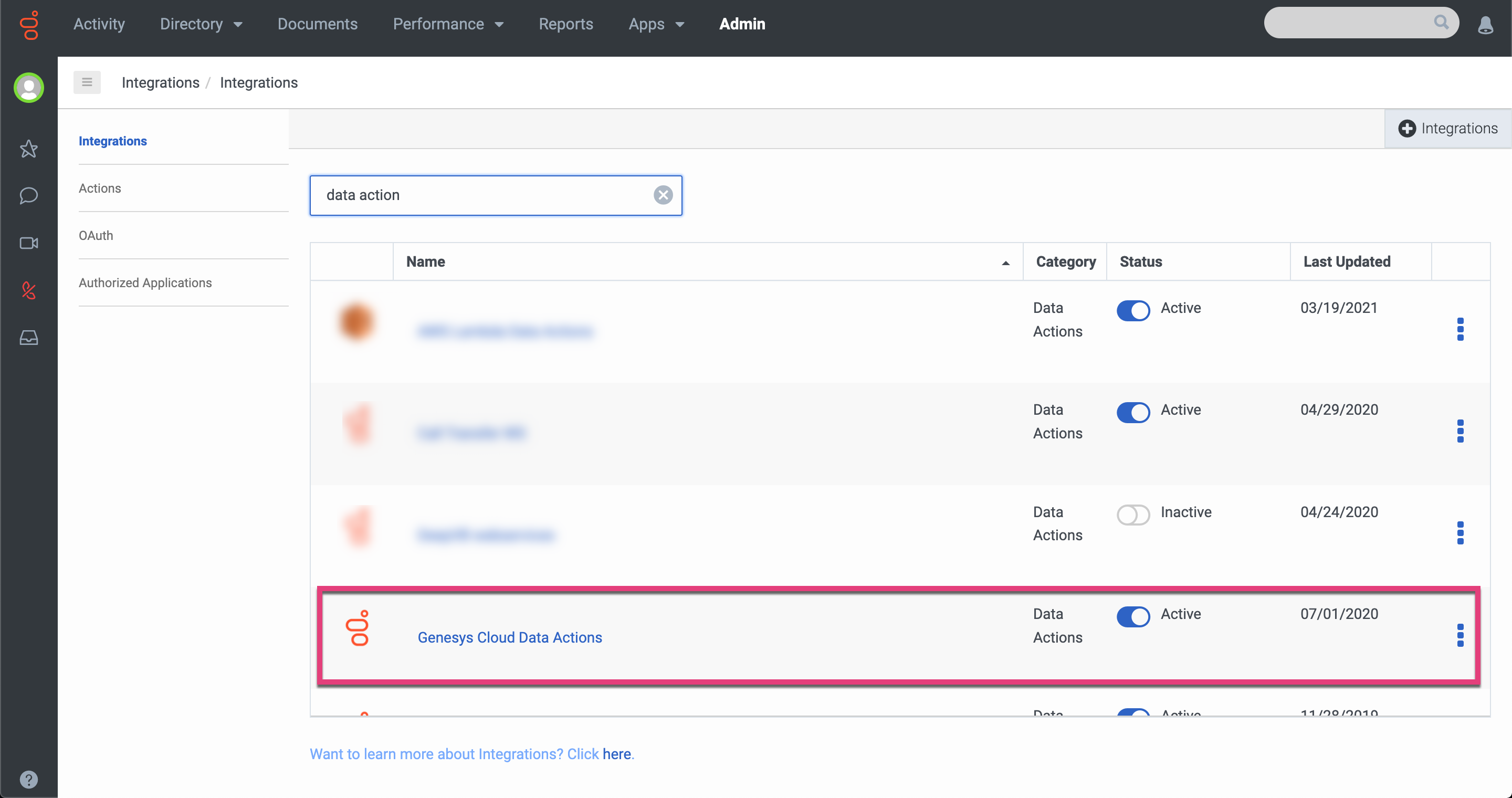Image resolution: width=1512 pixels, height=798 pixels.
Task: Open the notifications bell icon
Action: pos(1485,25)
